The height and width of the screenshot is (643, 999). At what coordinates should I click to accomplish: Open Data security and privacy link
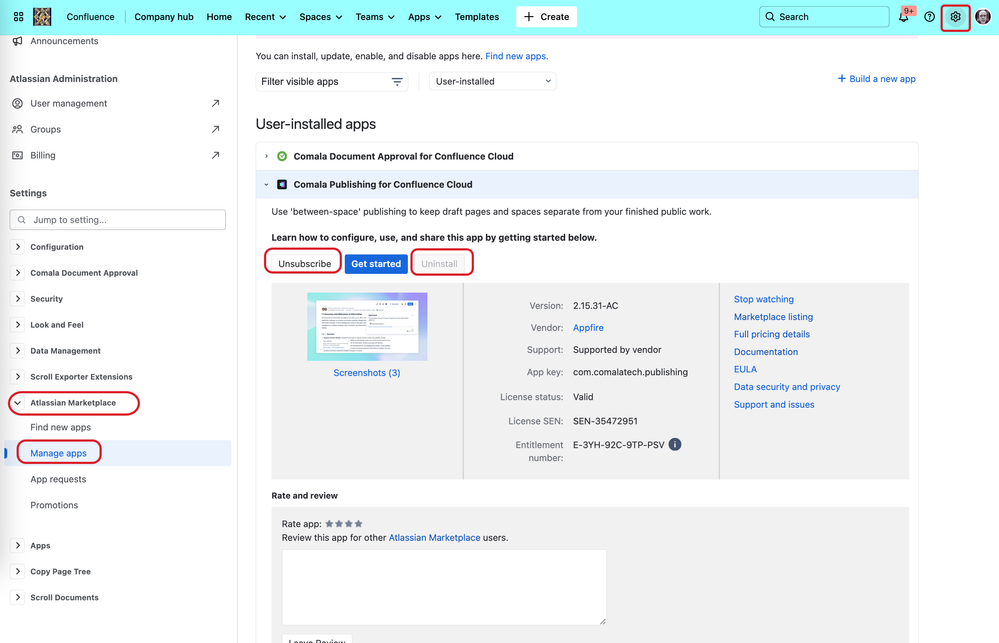(x=786, y=387)
